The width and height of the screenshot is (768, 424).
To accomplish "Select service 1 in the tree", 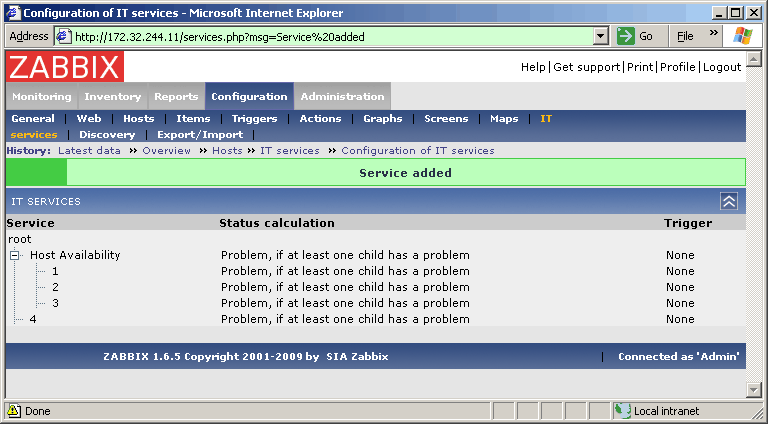I will click(x=55, y=271).
